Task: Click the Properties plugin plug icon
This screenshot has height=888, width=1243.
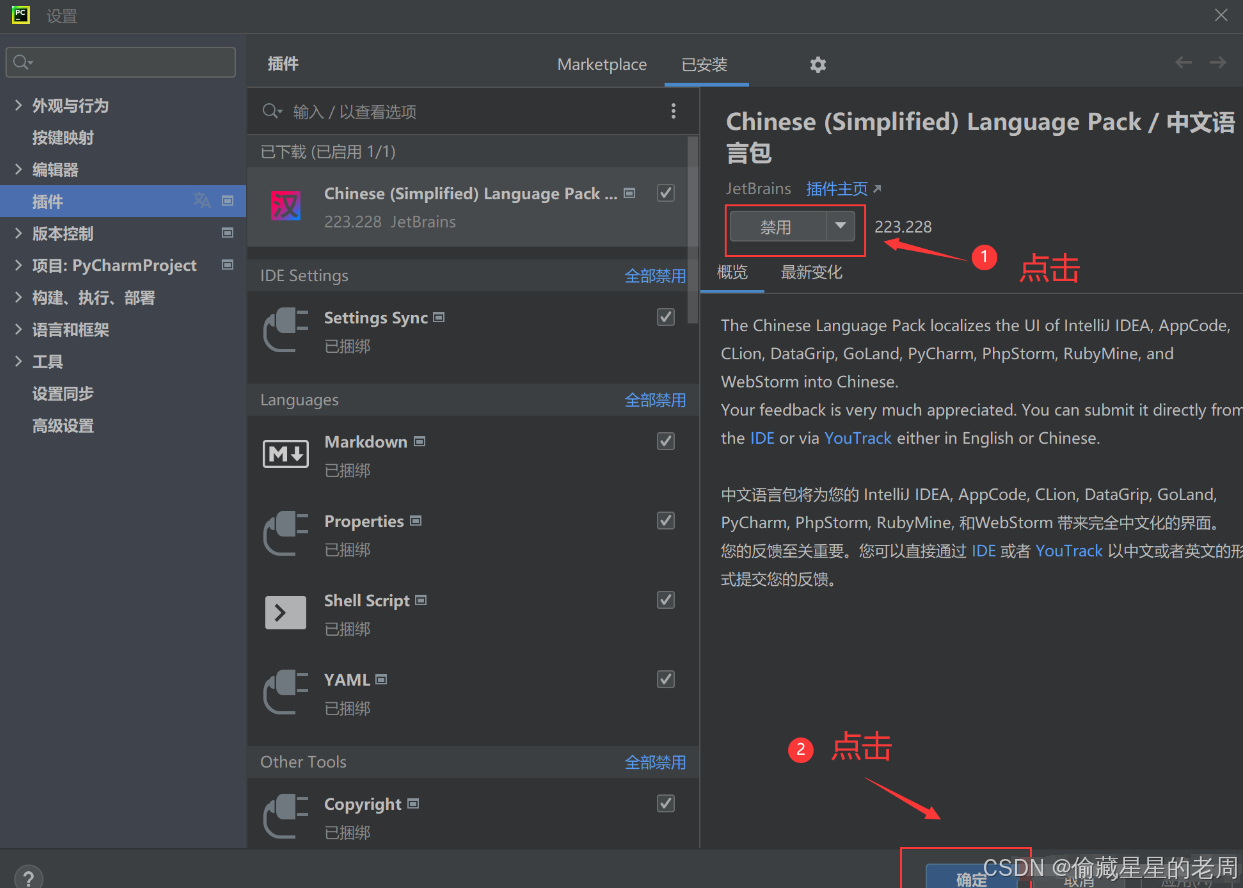Action: [x=286, y=534]
